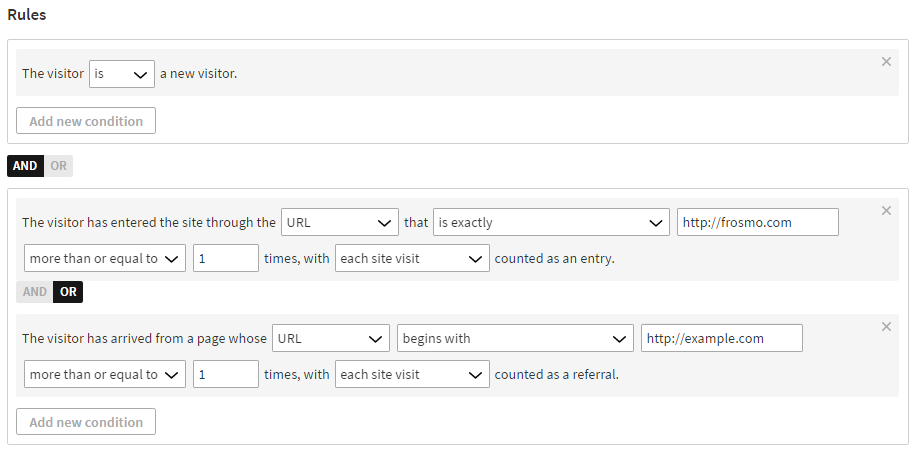The image size is (916, 451).
Task: Expand the referral URL type dropdown
Action: (331, 339)
